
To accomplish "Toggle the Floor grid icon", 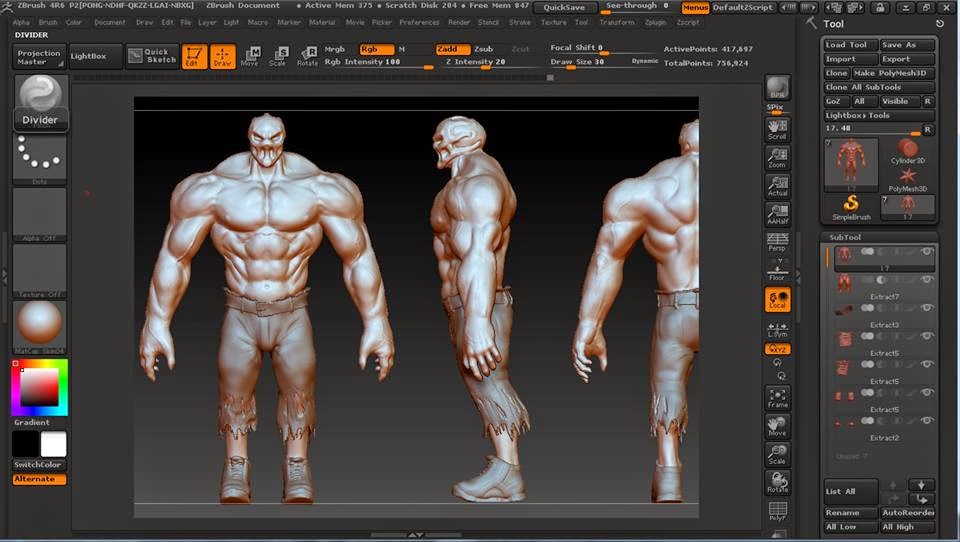I will tap(777, 273).
